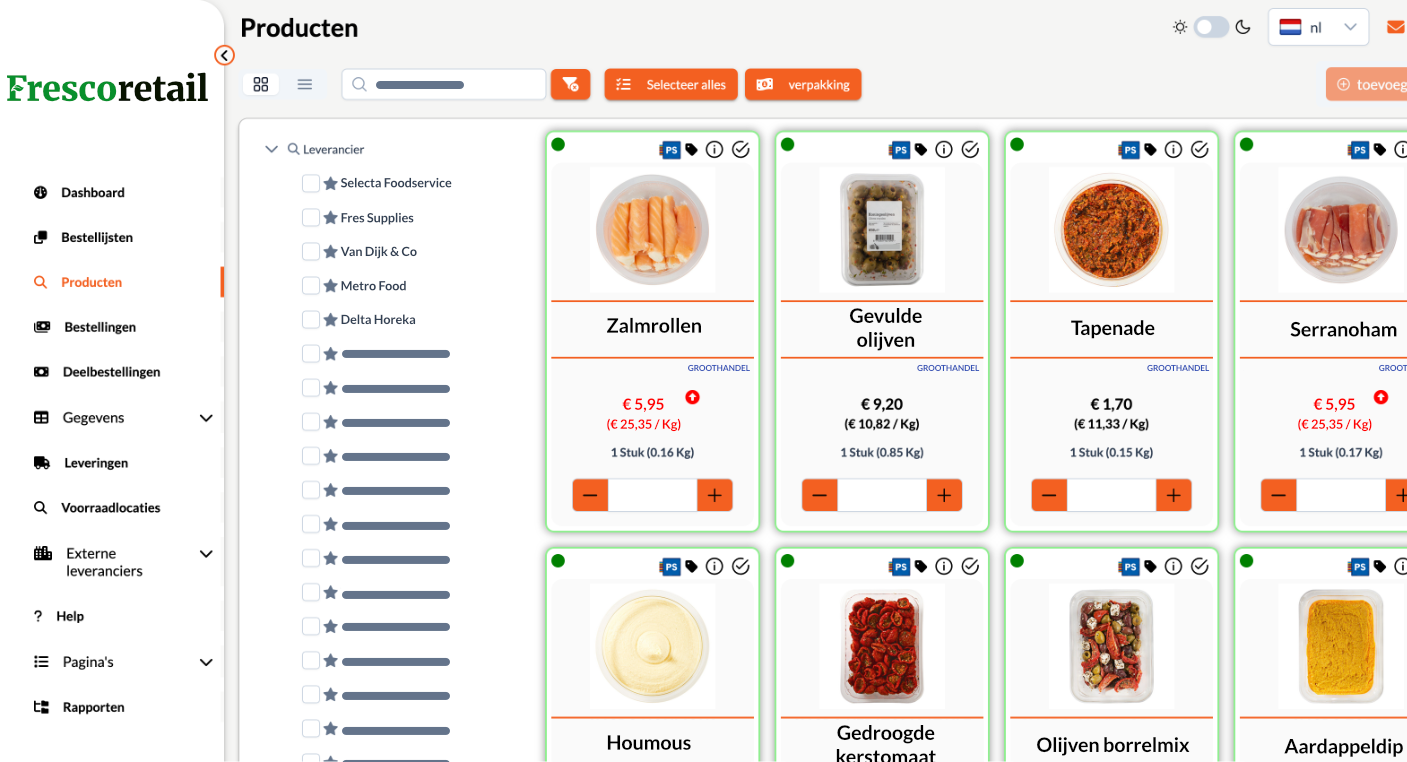Click the PS badge on Houmous card
The width and height of the screenshot is (1407, 762).
click(670, 567)
